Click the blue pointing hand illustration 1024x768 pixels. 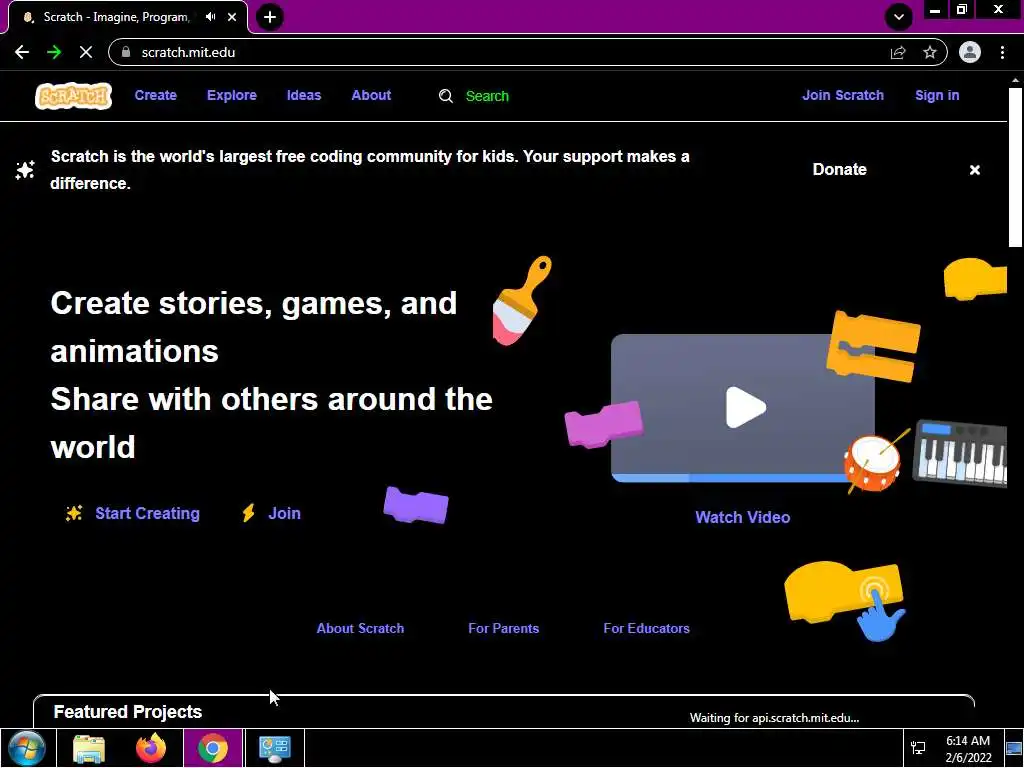[881, 617]
